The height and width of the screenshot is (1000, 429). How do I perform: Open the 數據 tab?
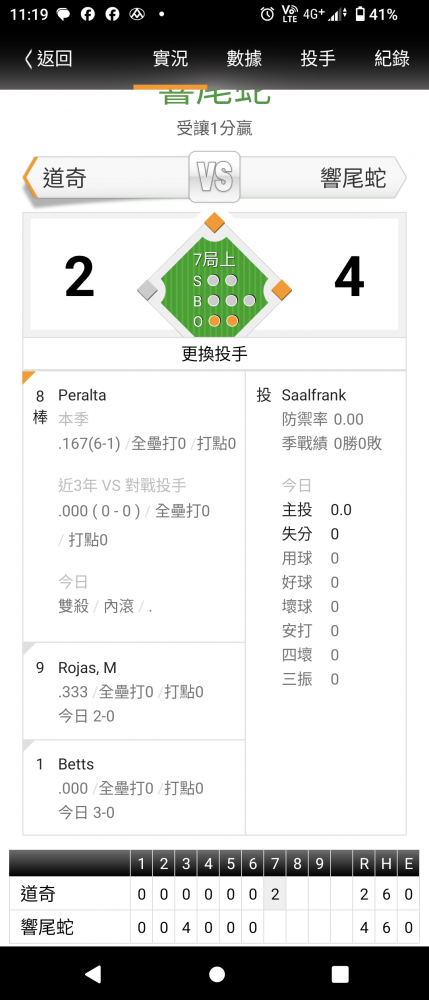(245, 59)
